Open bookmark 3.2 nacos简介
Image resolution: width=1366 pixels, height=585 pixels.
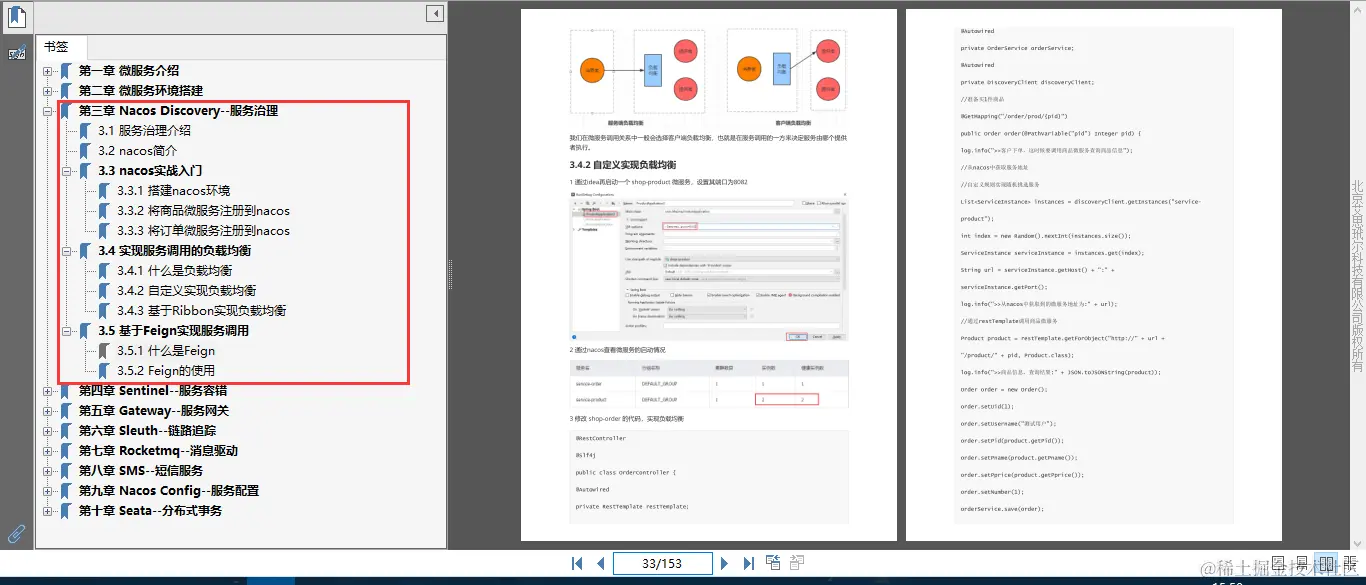(137, 151)
